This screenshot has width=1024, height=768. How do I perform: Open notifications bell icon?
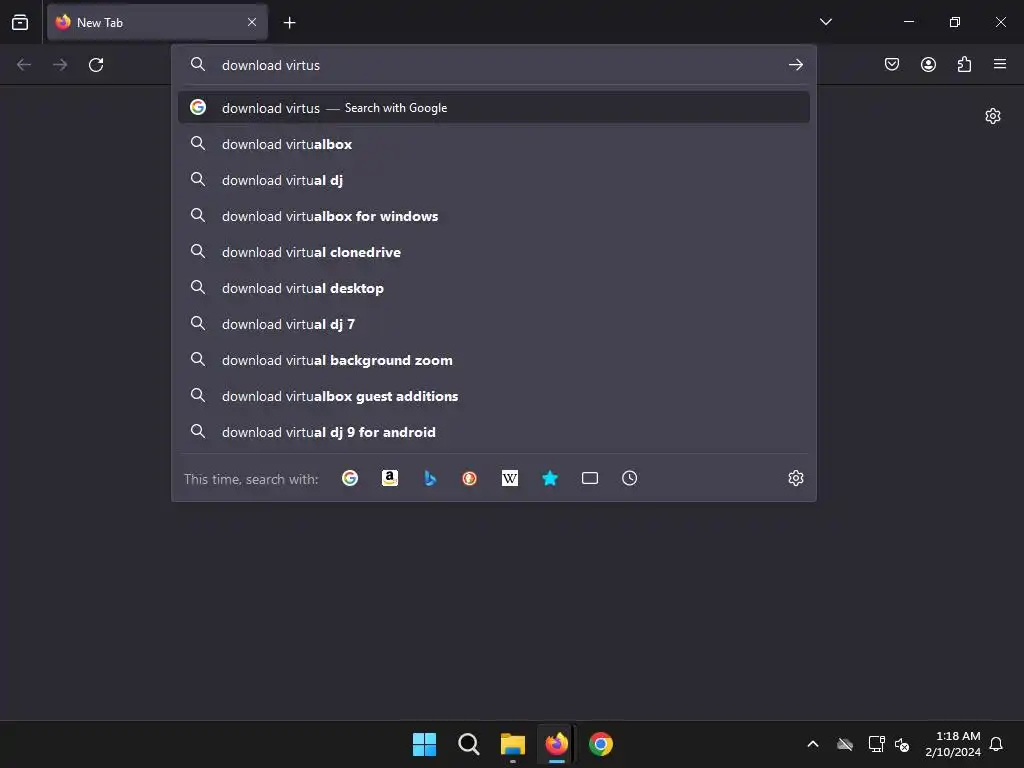tap(997, 744)
